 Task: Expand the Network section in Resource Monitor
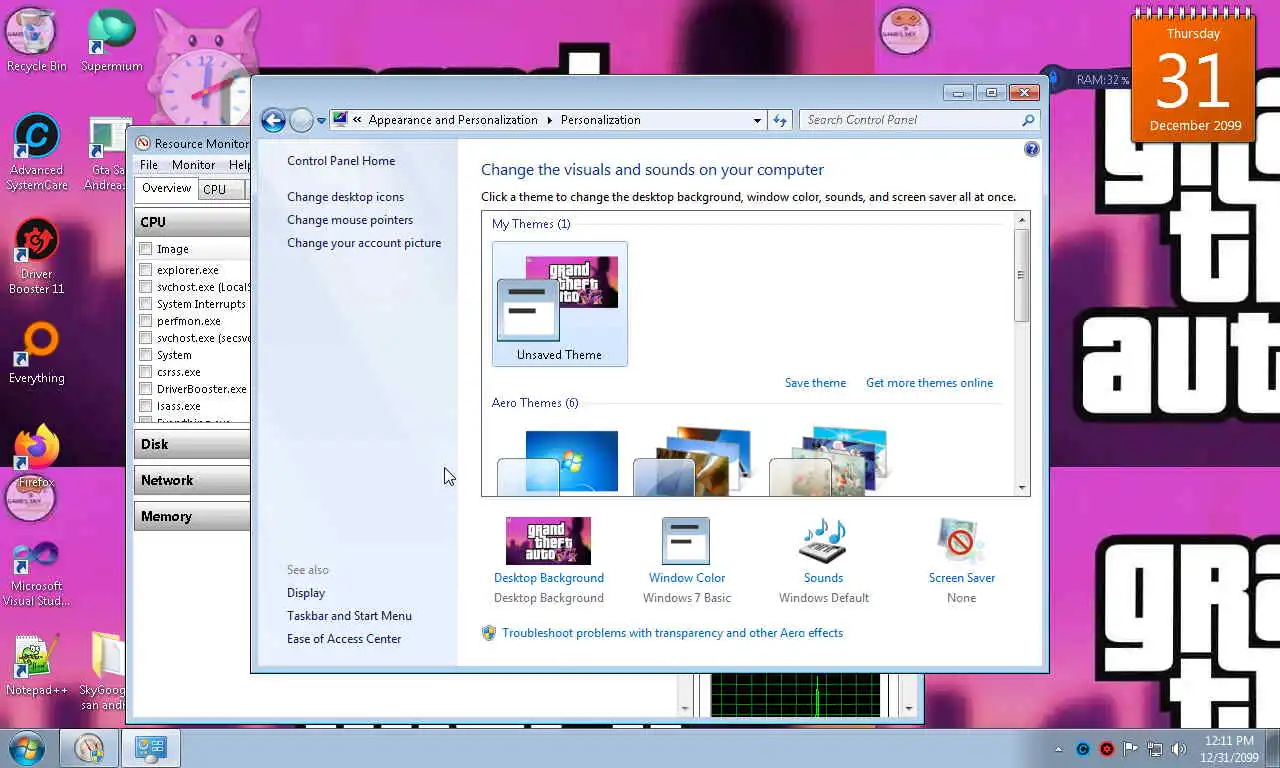point(192,480)
